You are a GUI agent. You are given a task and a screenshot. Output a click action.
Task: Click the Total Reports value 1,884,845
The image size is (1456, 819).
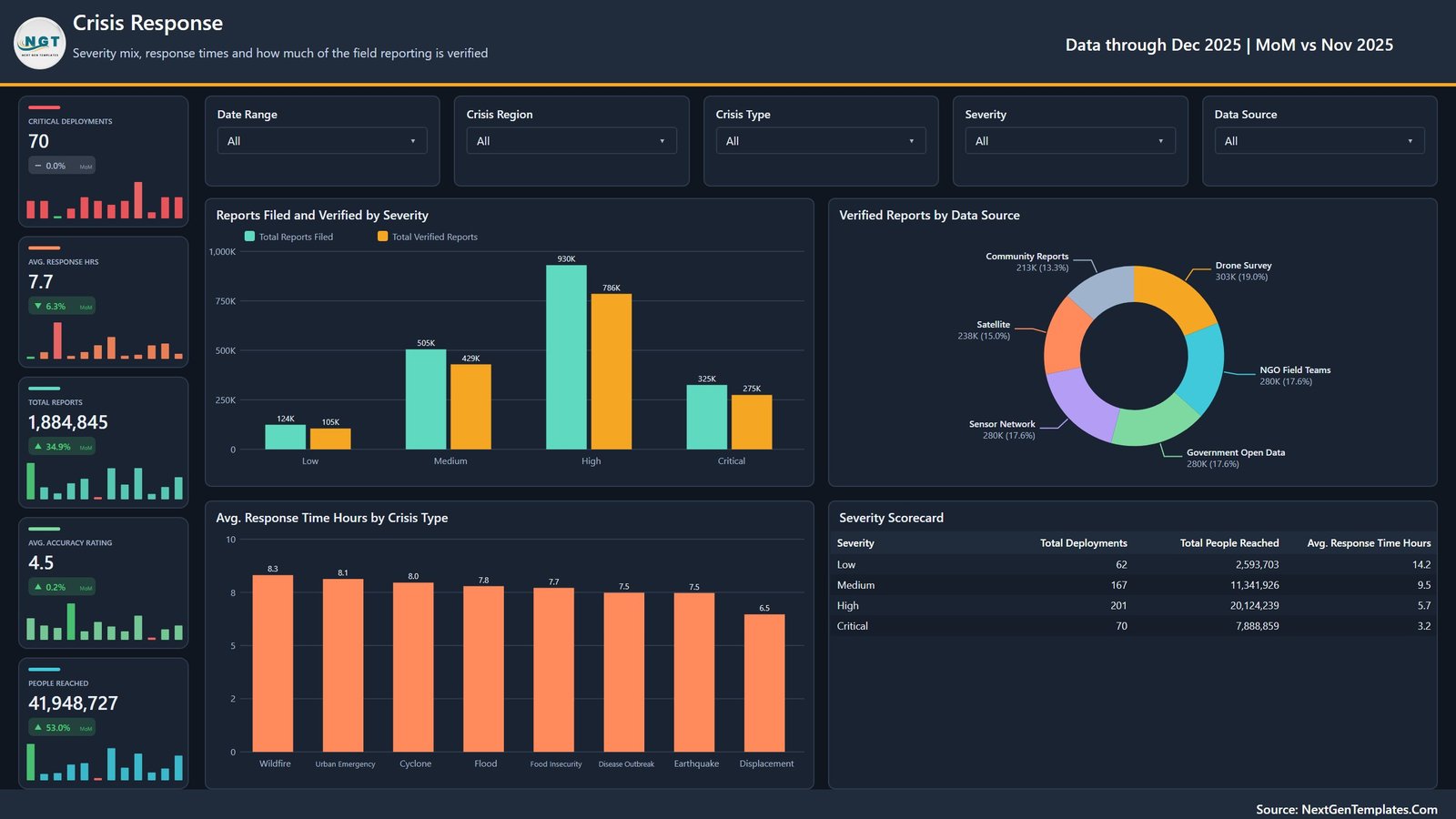point(68,422)
